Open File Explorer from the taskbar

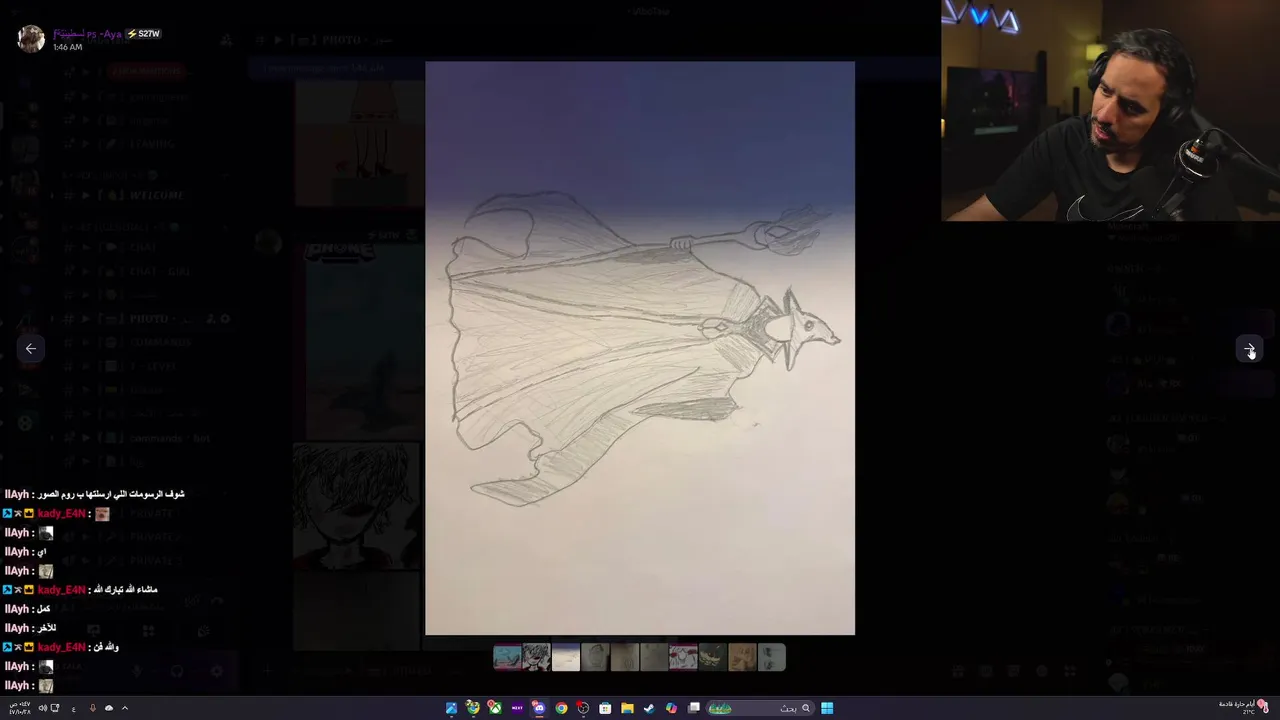(x=627, y=708)
